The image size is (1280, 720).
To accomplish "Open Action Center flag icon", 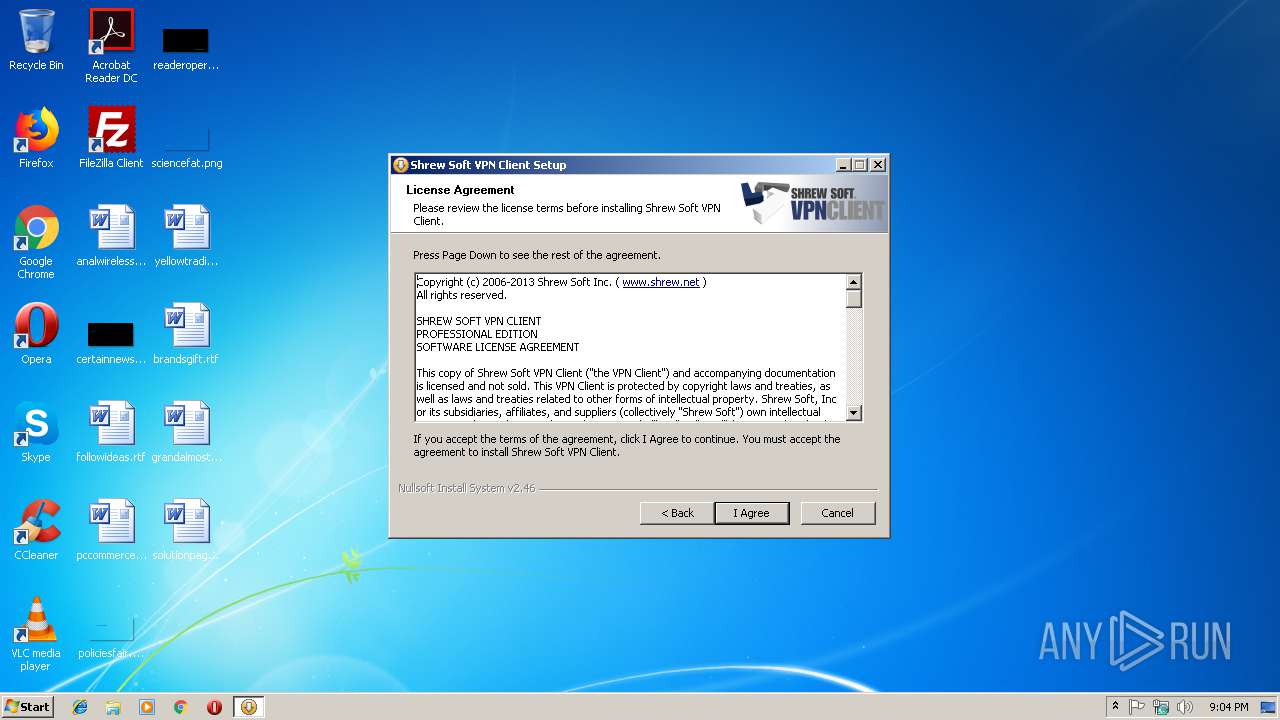I will point(1137,707).
